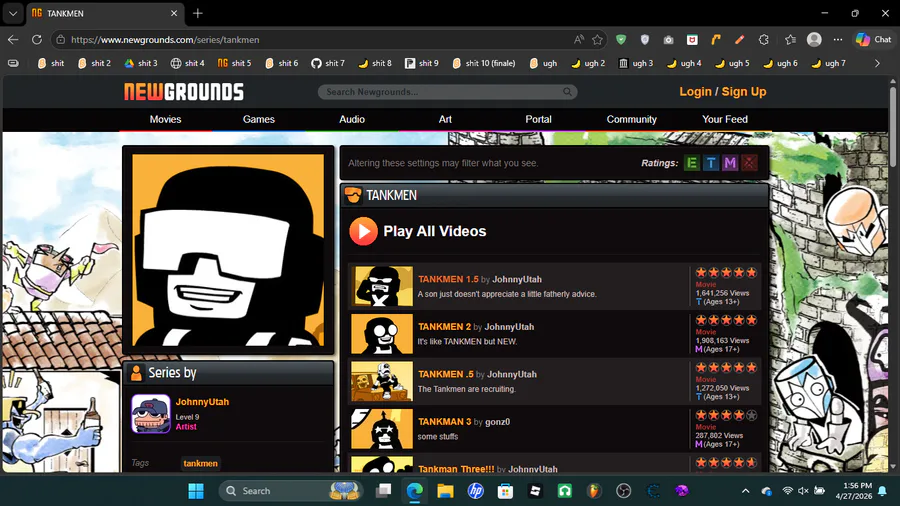Open the Community menu

click(x=631, y=119)
